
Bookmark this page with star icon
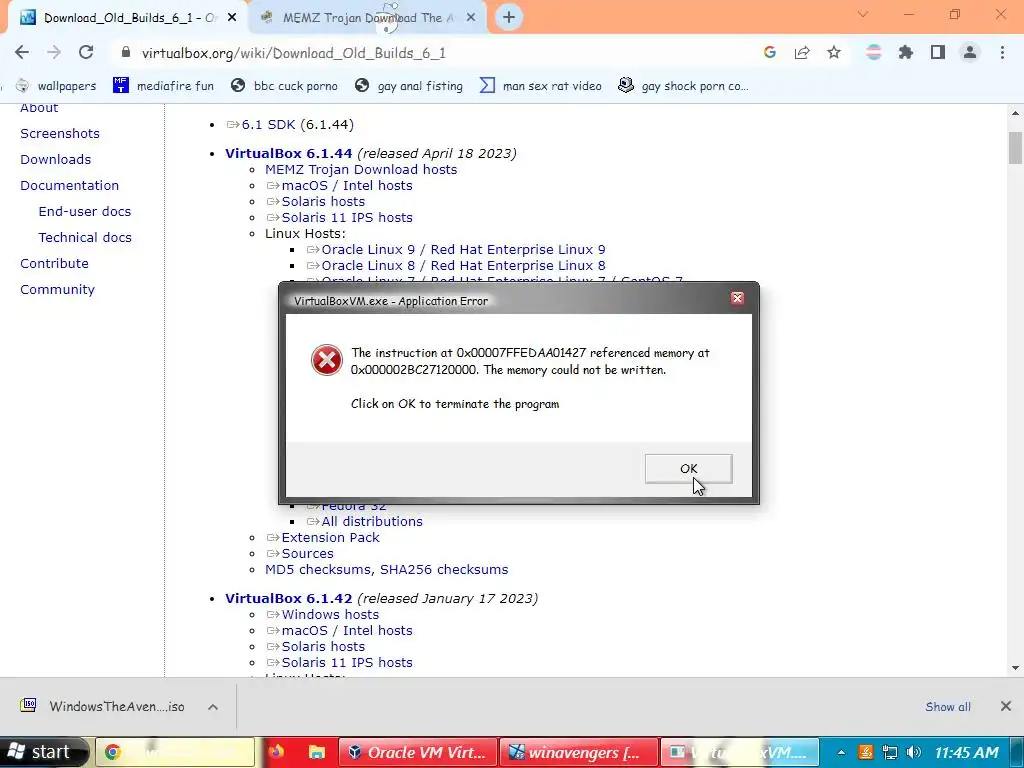tap(834, 52)
